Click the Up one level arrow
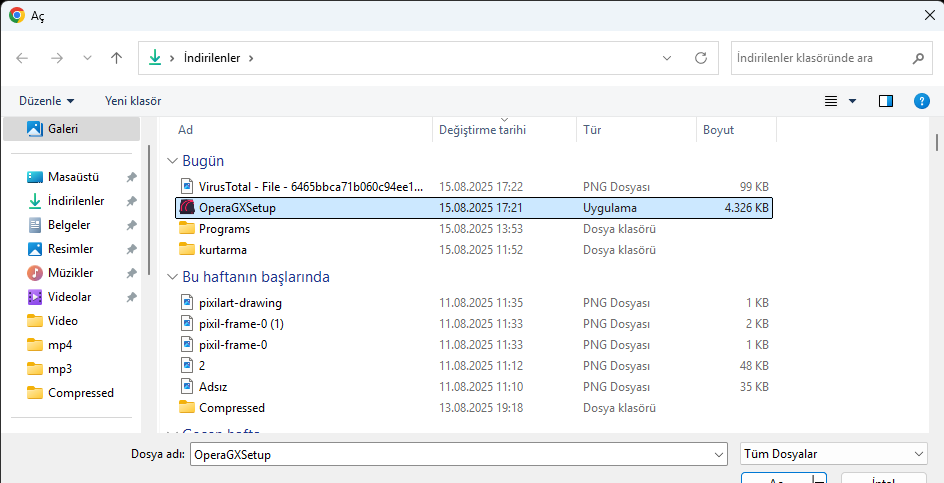Viewport: 944px width, 483px height. tap(116, 58)
